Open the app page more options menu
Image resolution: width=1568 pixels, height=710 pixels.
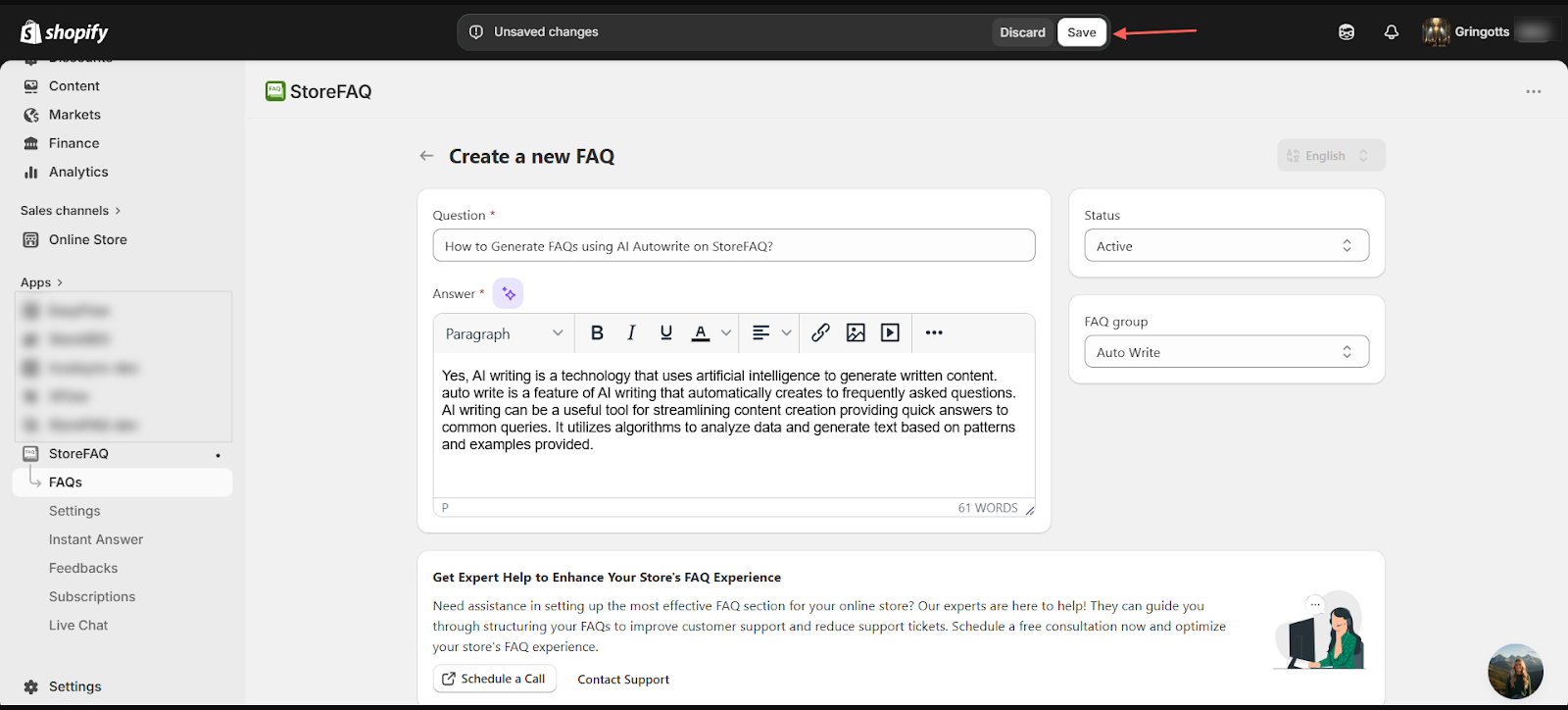pos(1533,91)
